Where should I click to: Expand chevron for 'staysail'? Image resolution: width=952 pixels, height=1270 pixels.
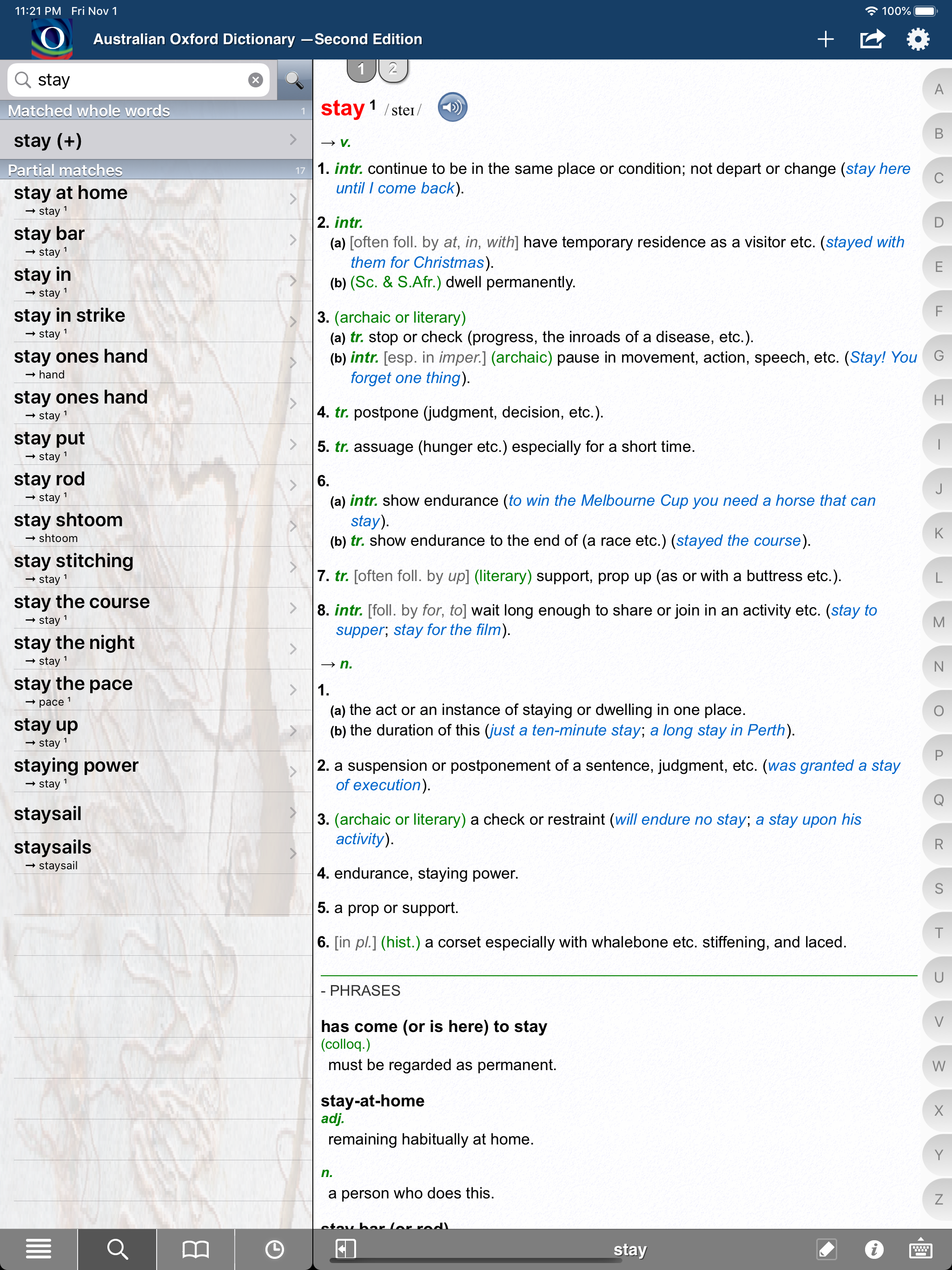(293, 813)
